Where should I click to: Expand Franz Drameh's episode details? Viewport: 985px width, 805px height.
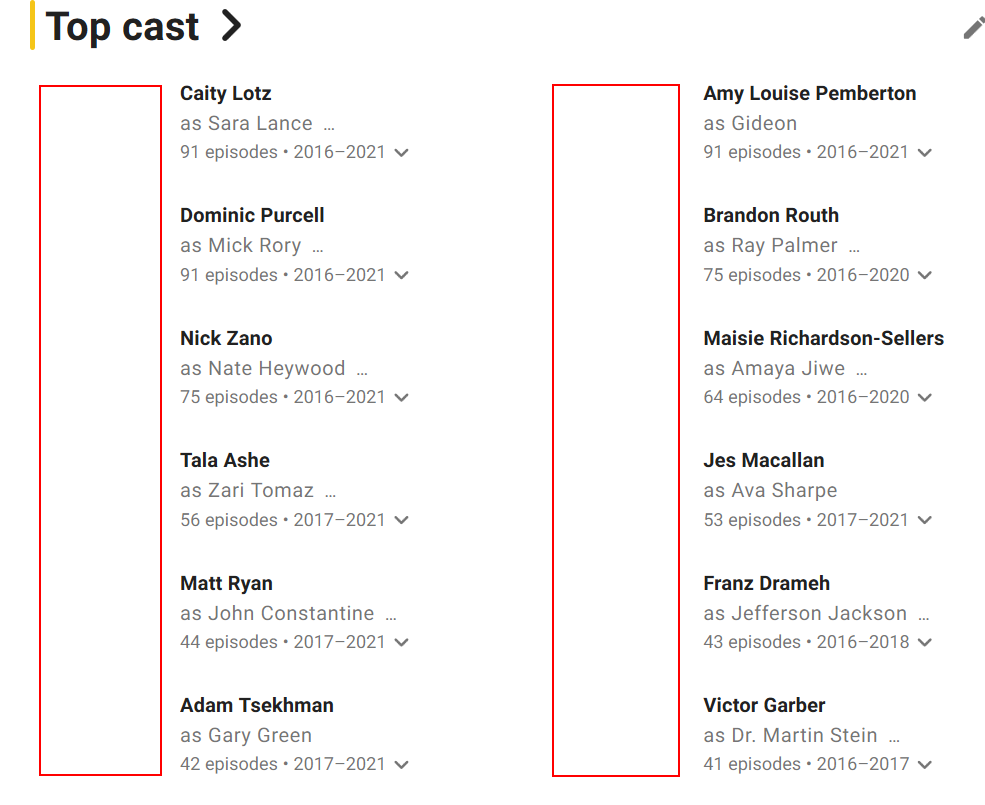click(x=924, y=642)
